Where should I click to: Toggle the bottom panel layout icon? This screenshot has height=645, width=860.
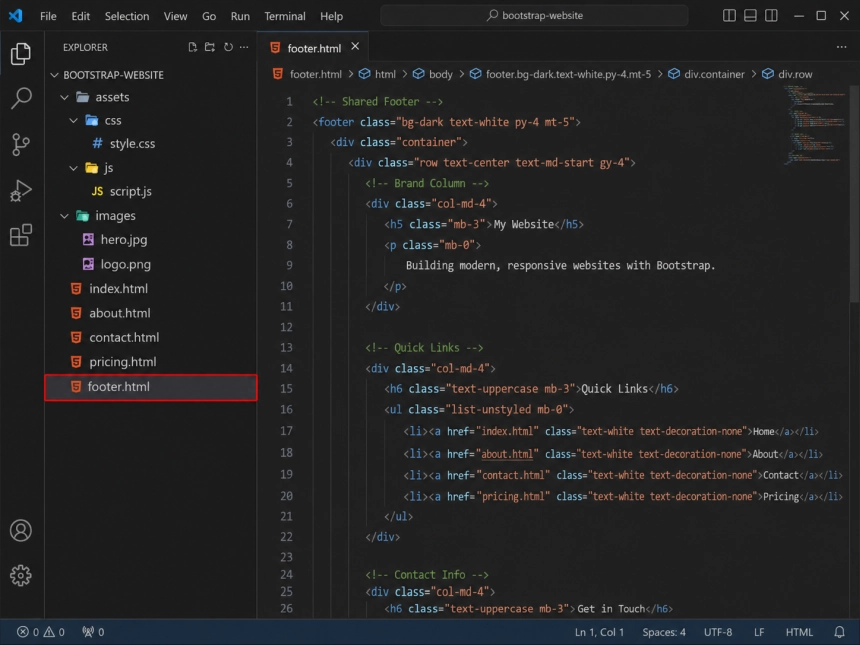(x=750, y=15)
